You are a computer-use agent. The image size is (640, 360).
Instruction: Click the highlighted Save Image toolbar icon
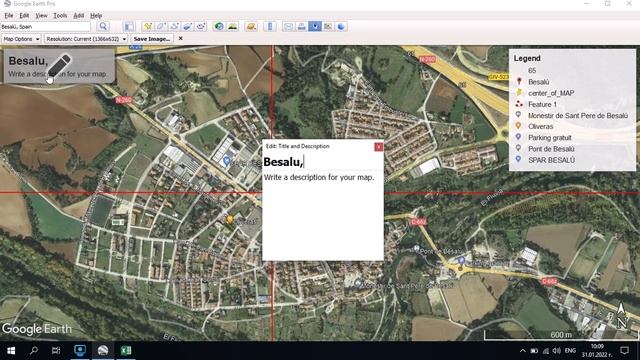315,27
